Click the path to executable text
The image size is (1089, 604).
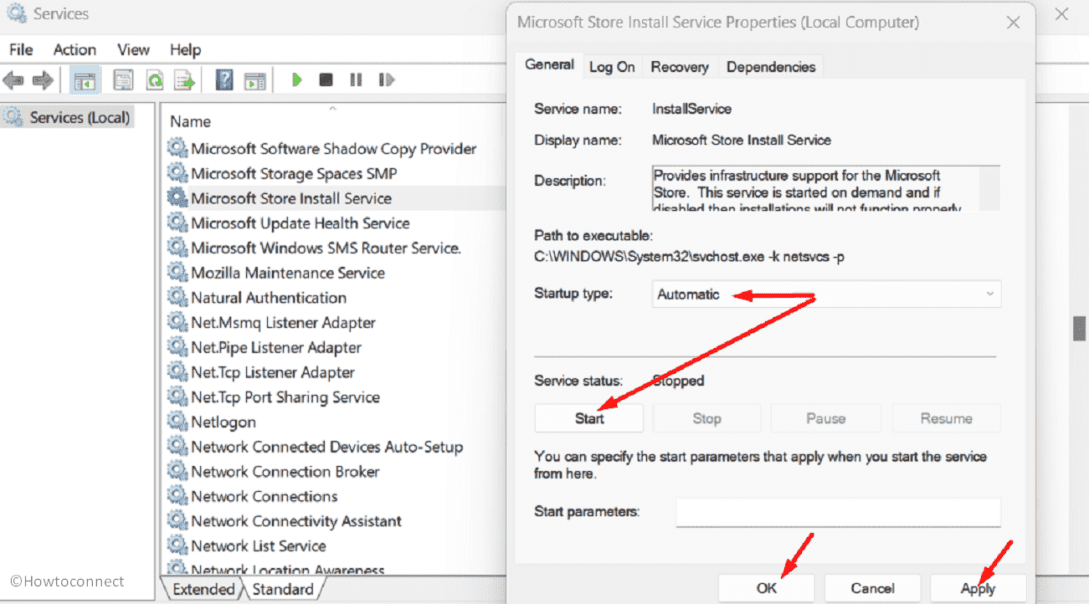(689, 257)
